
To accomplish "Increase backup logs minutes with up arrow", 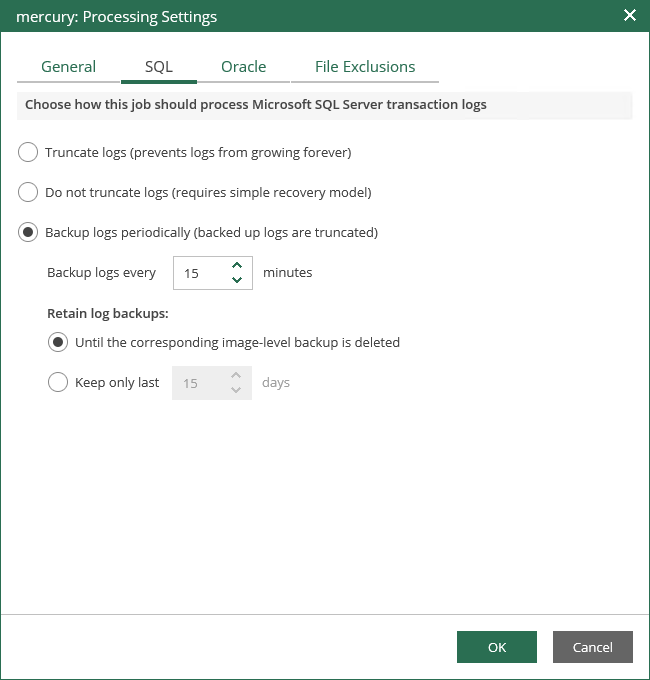I will [x=237, y=265].
